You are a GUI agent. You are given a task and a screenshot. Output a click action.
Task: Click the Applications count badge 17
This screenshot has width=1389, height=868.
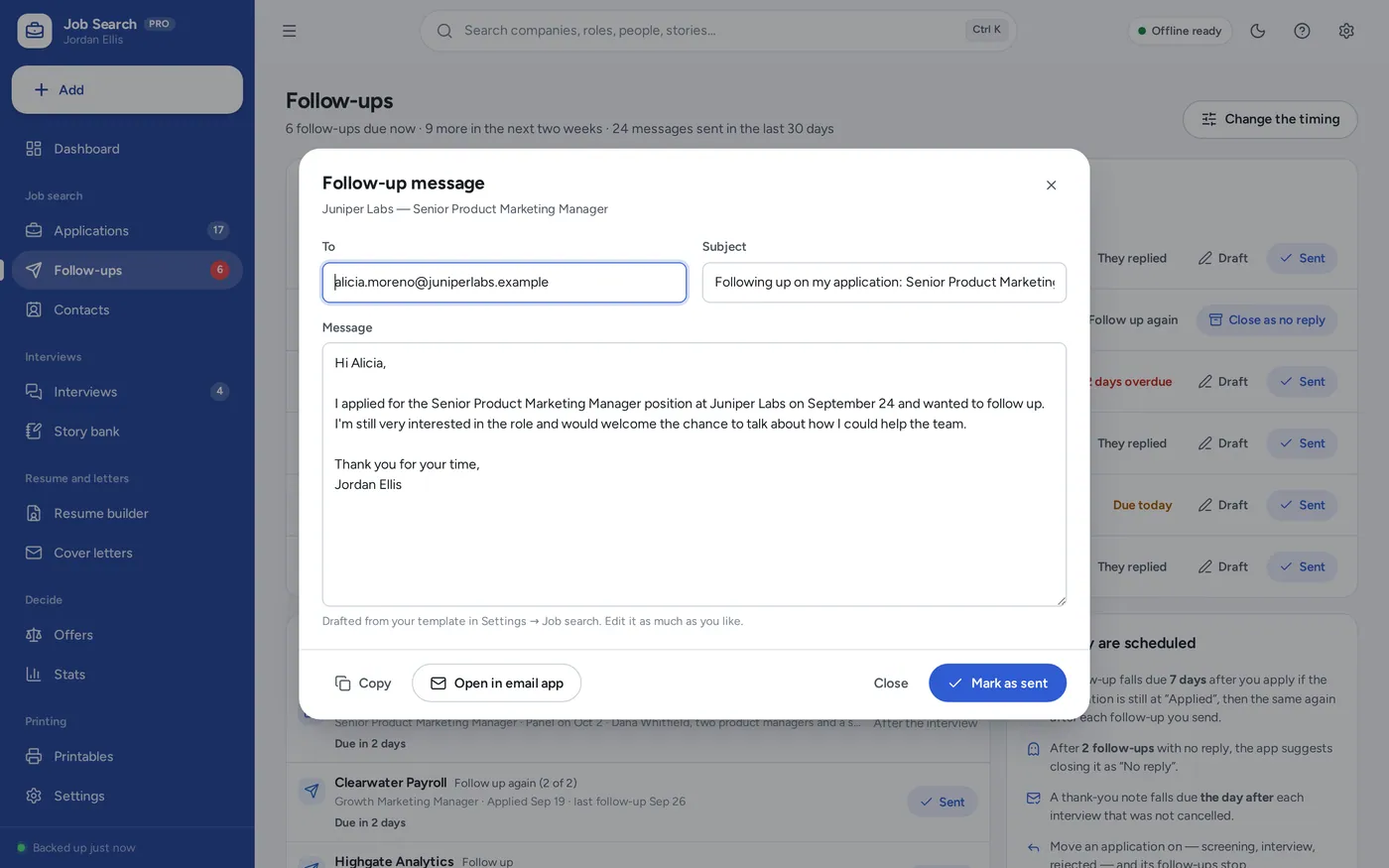(218, 230)
